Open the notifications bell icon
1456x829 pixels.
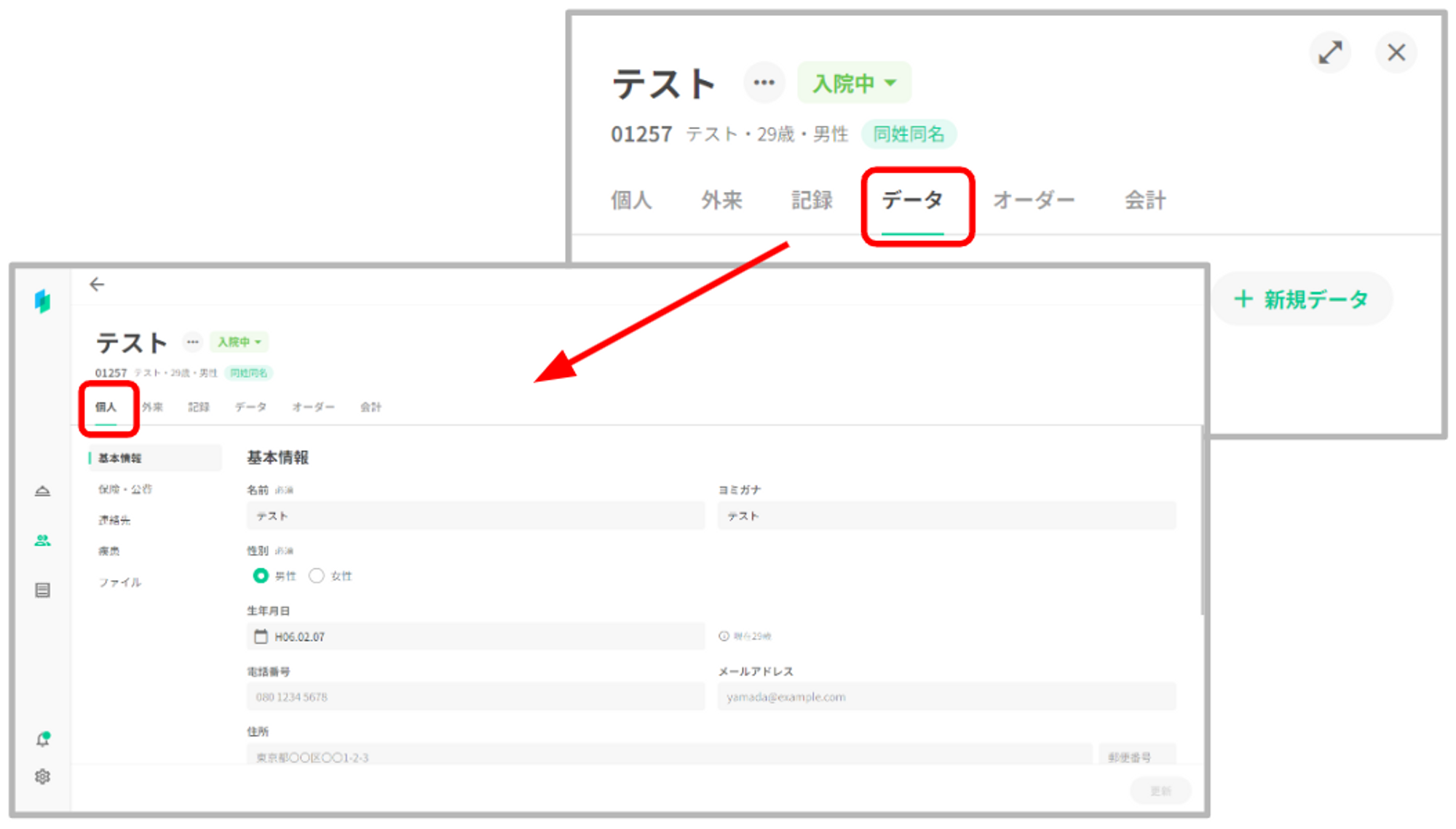43,739
